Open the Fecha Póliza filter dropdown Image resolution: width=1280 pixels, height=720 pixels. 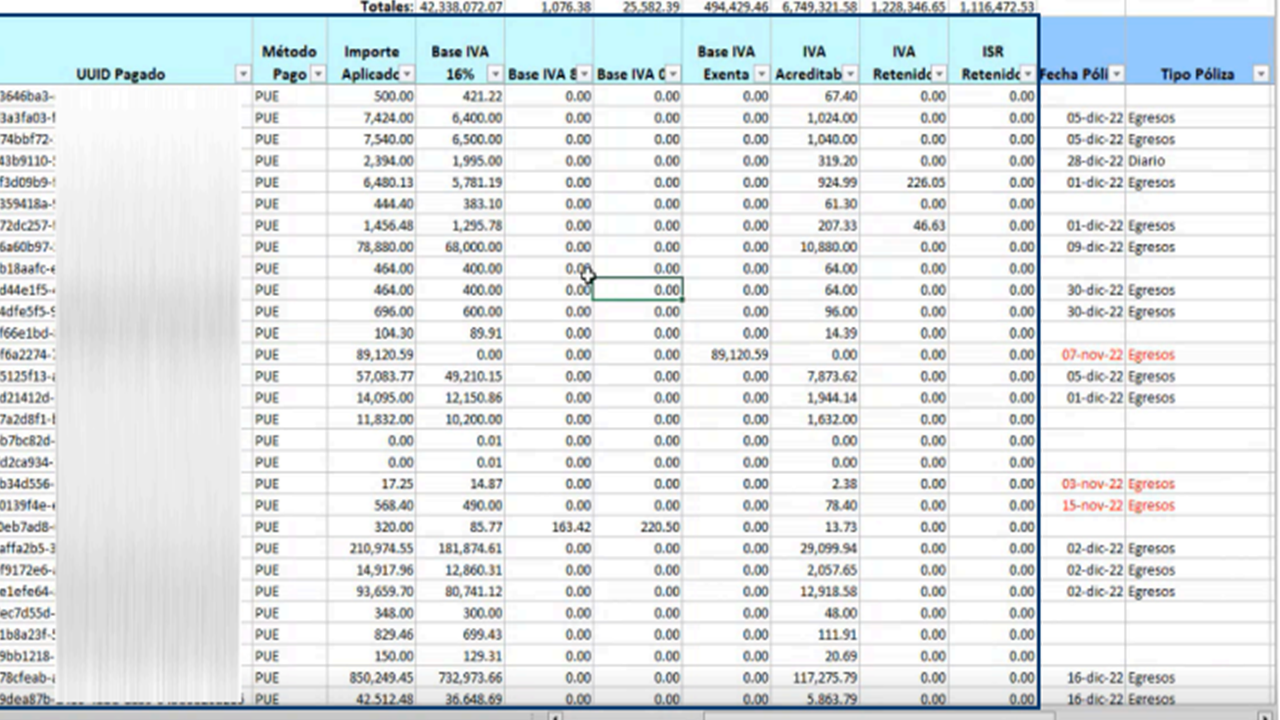1116,74
